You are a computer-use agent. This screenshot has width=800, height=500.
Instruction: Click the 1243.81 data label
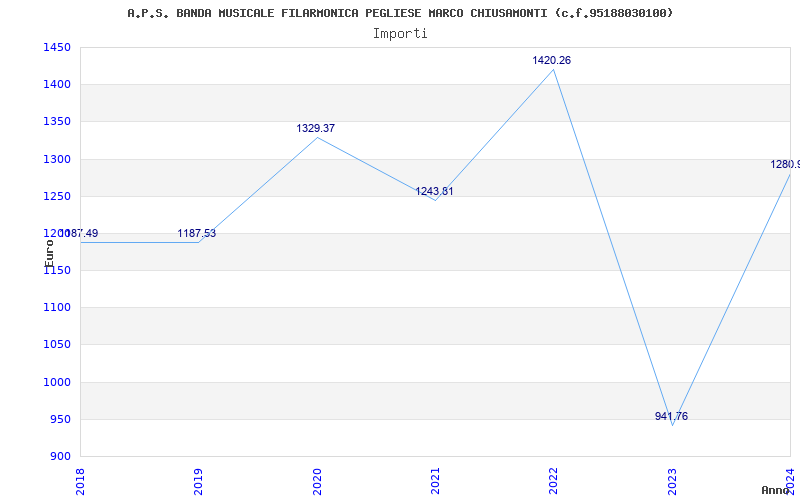point(434,191)
